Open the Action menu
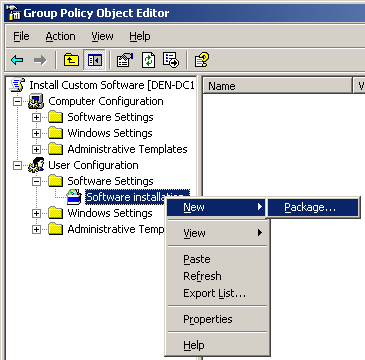Screen dimensions: 365x360 [60, 36]
